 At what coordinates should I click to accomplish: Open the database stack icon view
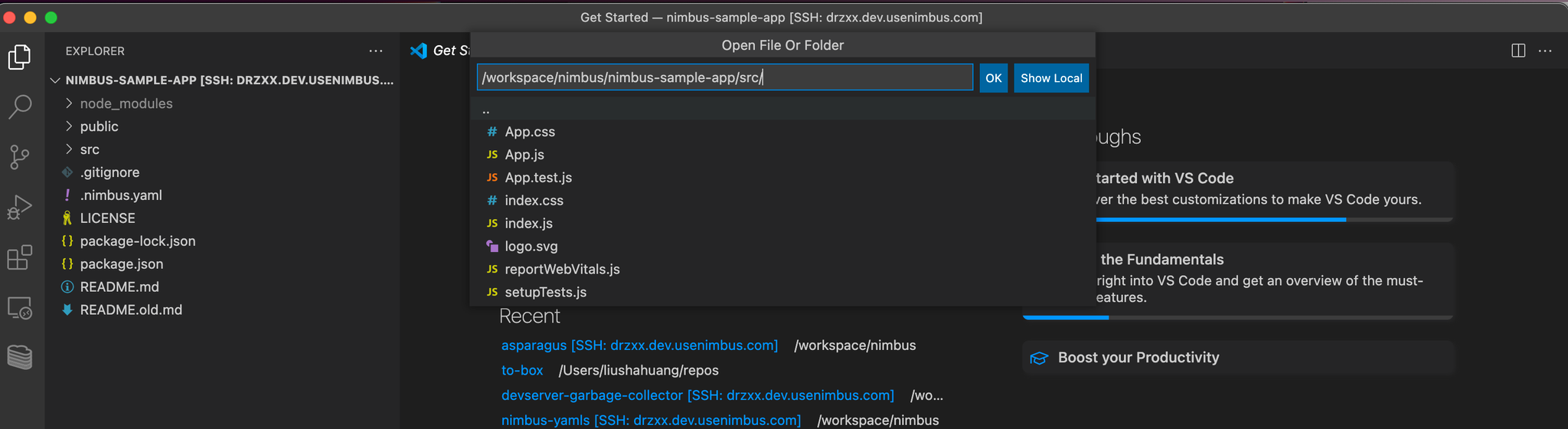[x=20, y=357]
